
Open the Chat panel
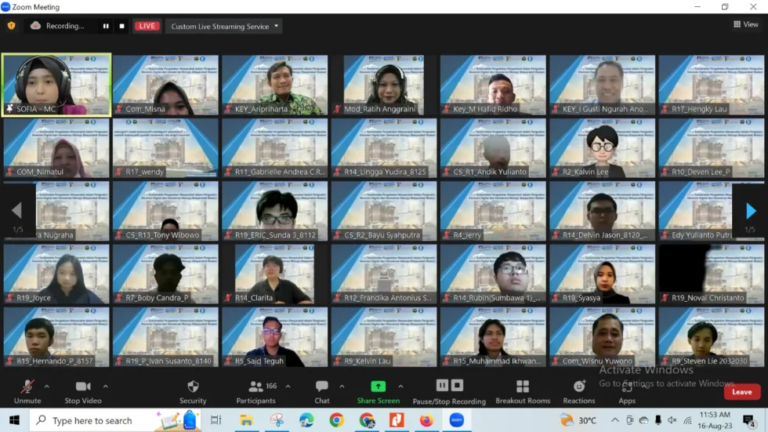322,389
